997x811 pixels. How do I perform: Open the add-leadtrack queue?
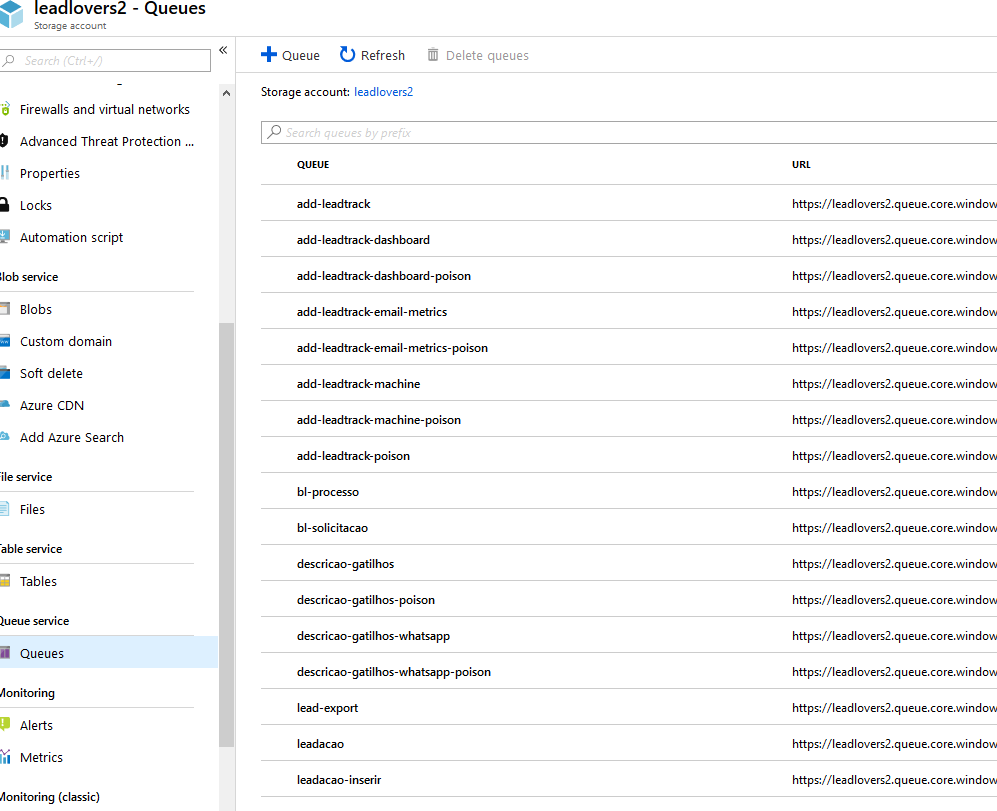pos(333,204)
